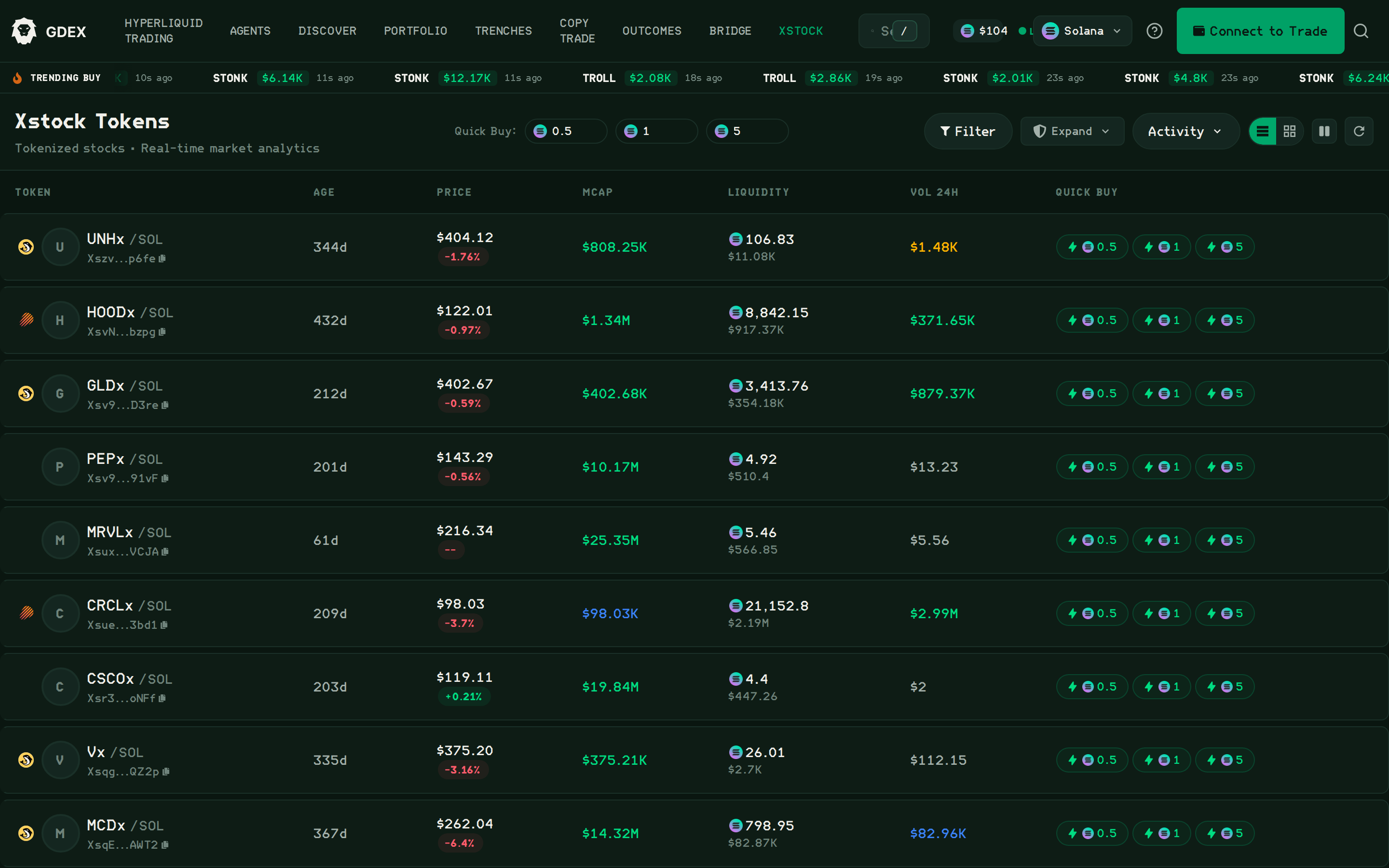Copy HOODx contract address XsvN...bzpg
1389x868 pixels.
[163, 332]
